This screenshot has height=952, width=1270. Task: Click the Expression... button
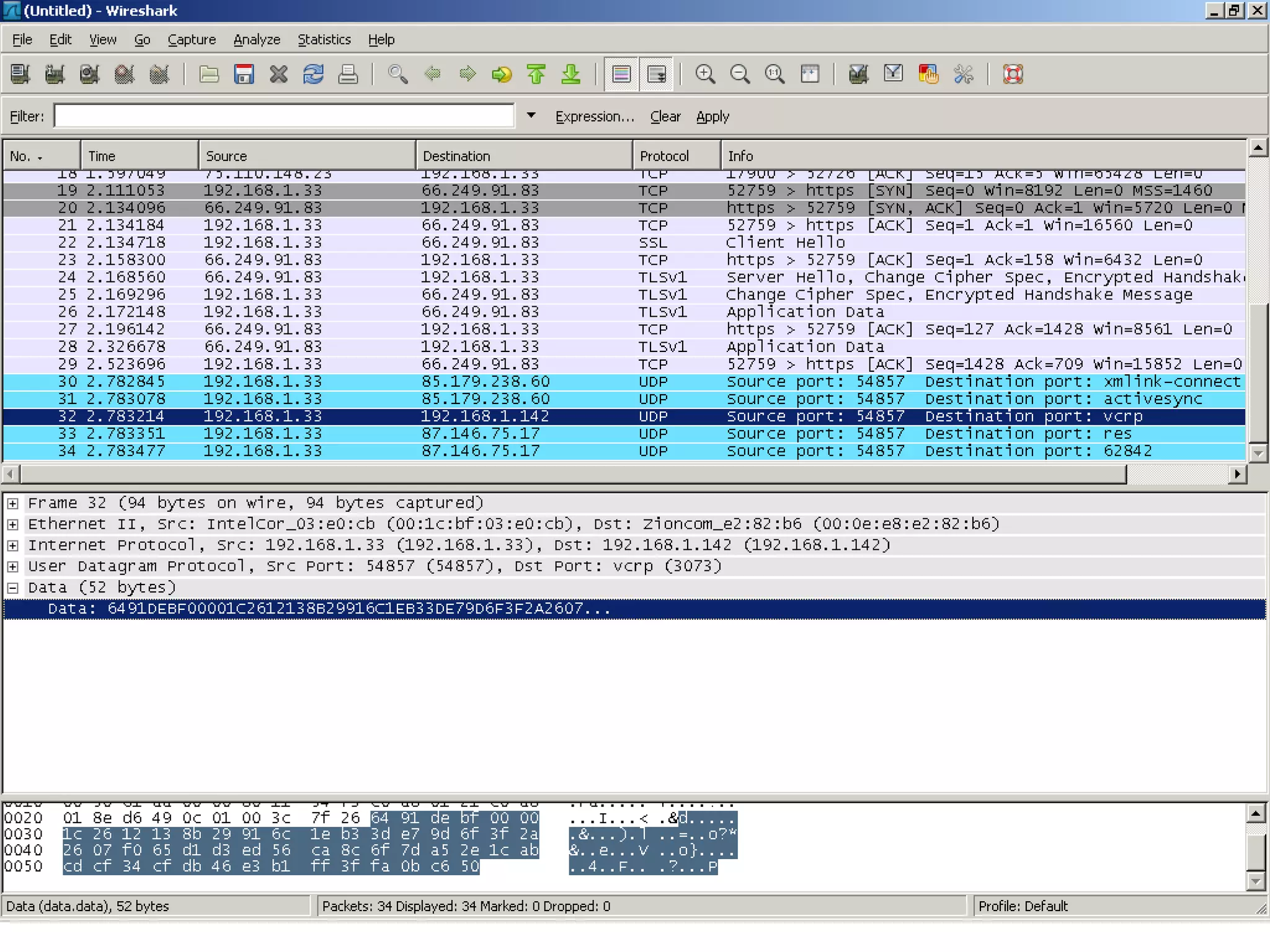[x=594, y=117]
